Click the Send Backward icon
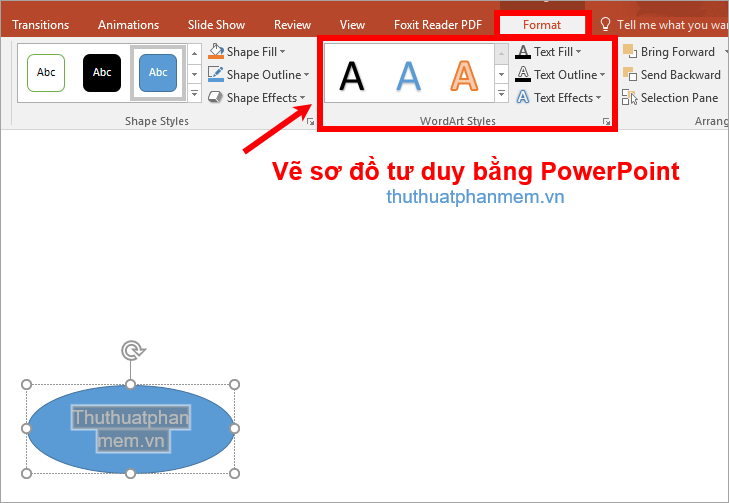Screen dimensions: 729x503 coord(630,74)
